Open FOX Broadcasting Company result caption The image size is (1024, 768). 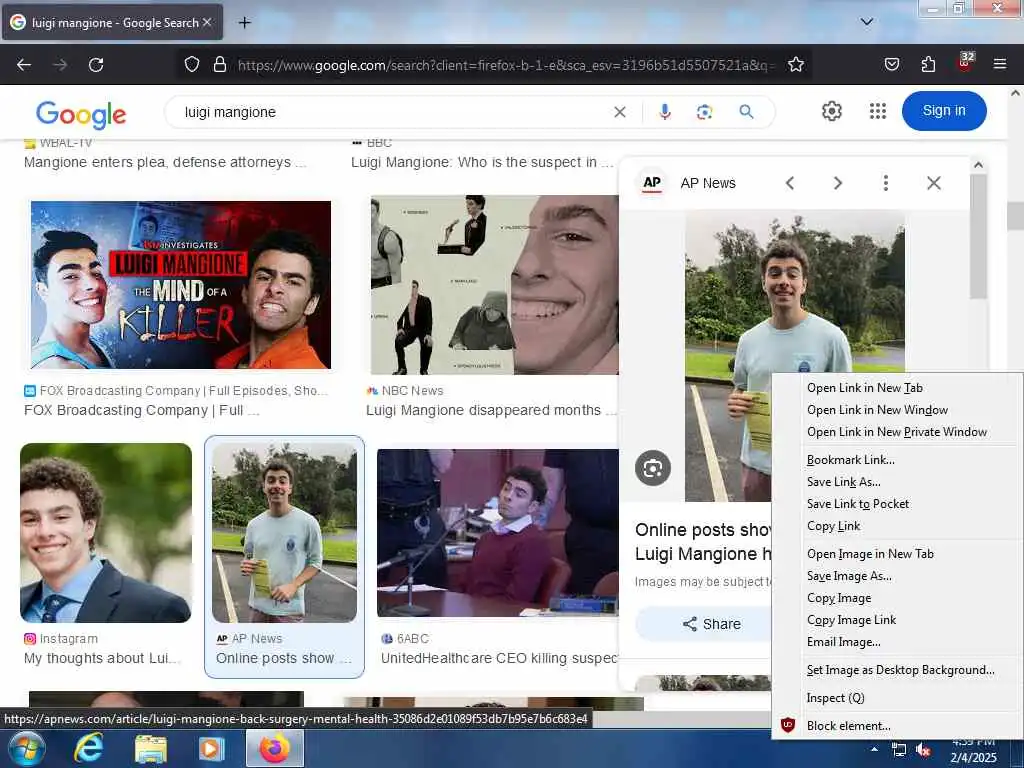142,411
